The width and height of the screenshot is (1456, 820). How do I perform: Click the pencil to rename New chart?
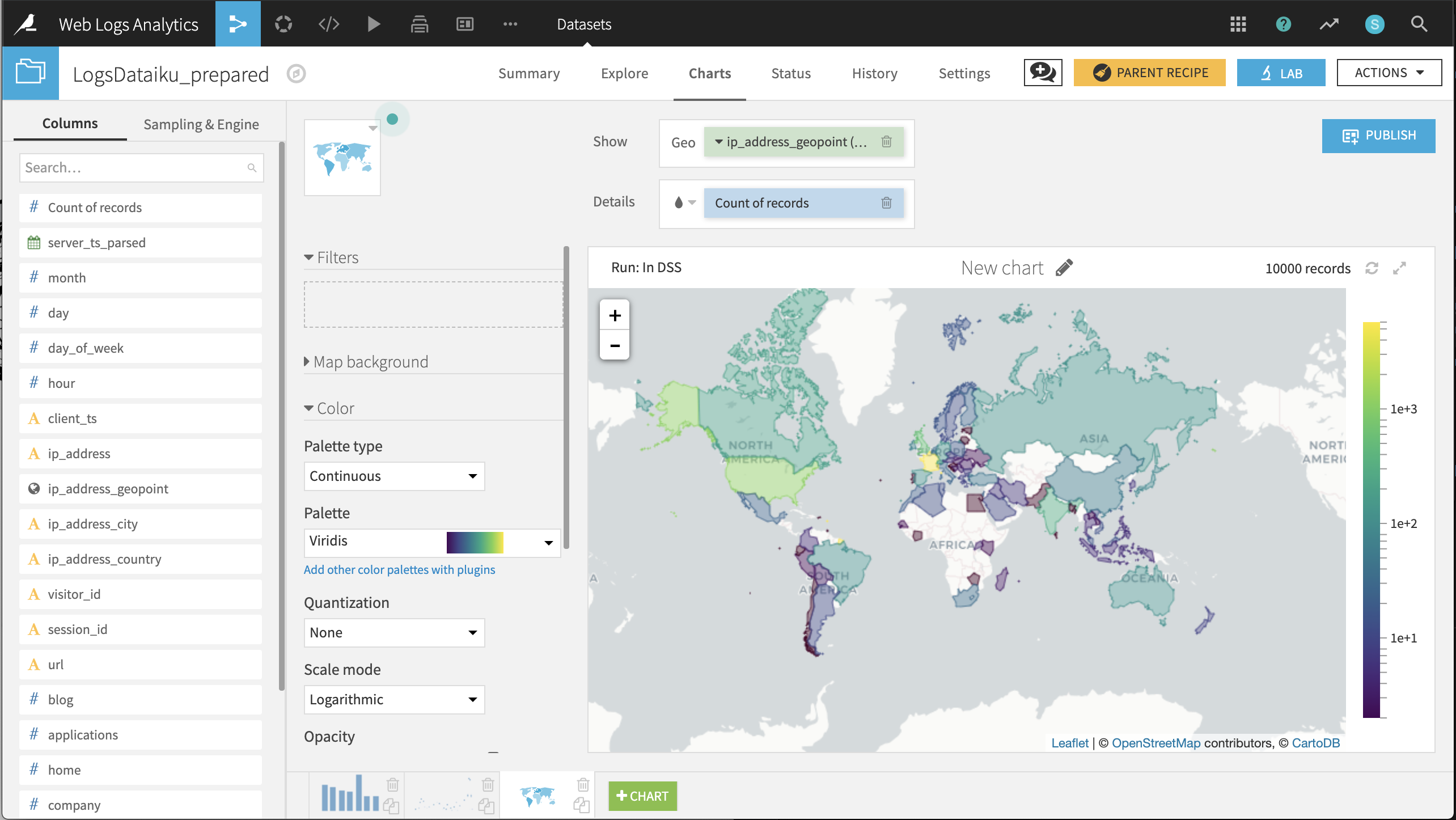click(x=1064, y=268)
